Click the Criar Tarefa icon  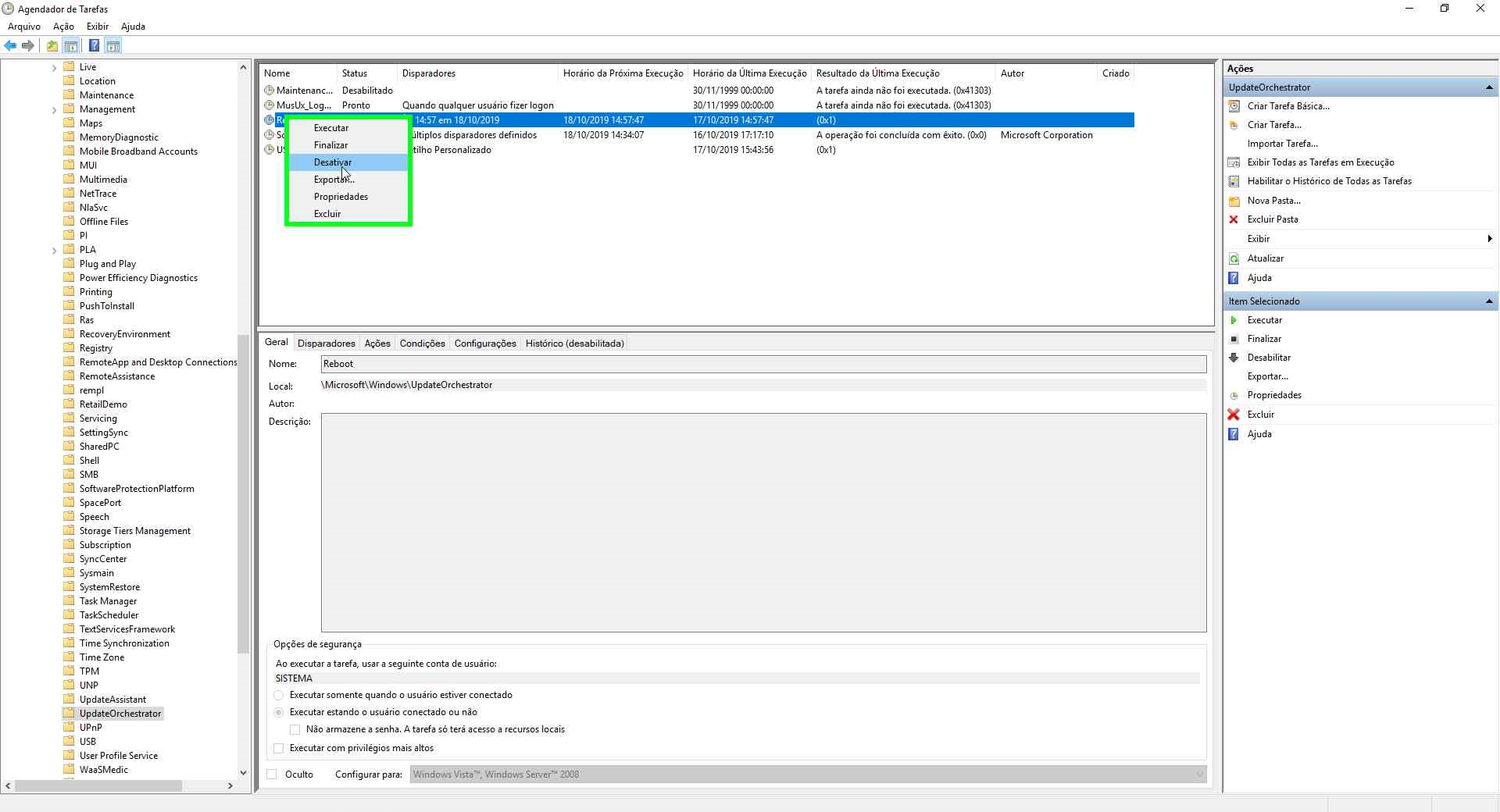(1234, 125)
